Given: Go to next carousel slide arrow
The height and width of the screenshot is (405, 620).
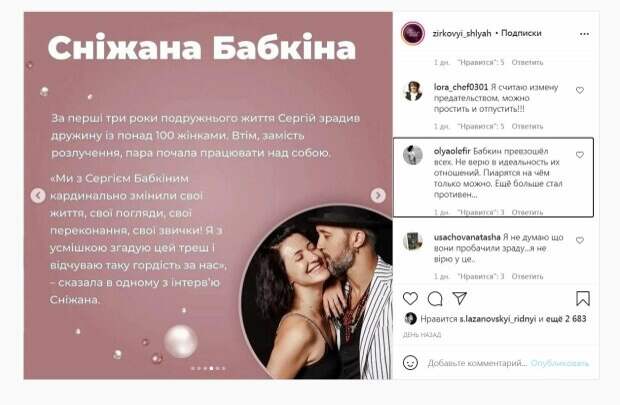Looking at the screenshot, I should pos(378,195).
